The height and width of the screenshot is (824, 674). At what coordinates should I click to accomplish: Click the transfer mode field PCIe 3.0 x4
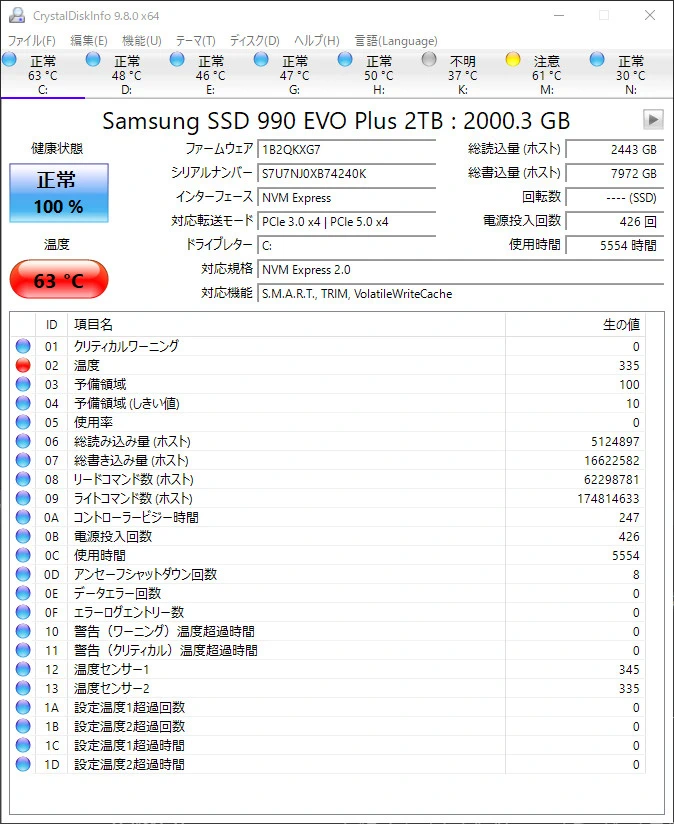coord(347,222)
